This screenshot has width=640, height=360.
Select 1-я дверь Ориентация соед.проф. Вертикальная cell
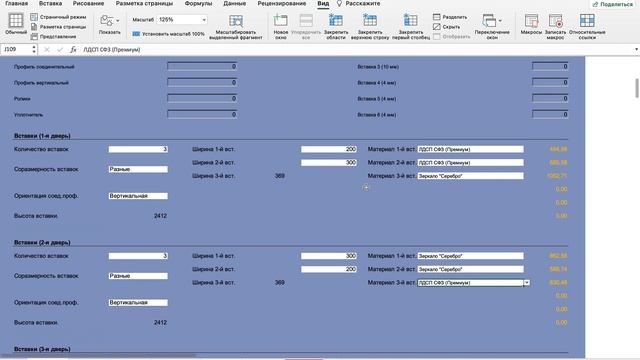tap(138, 196)
